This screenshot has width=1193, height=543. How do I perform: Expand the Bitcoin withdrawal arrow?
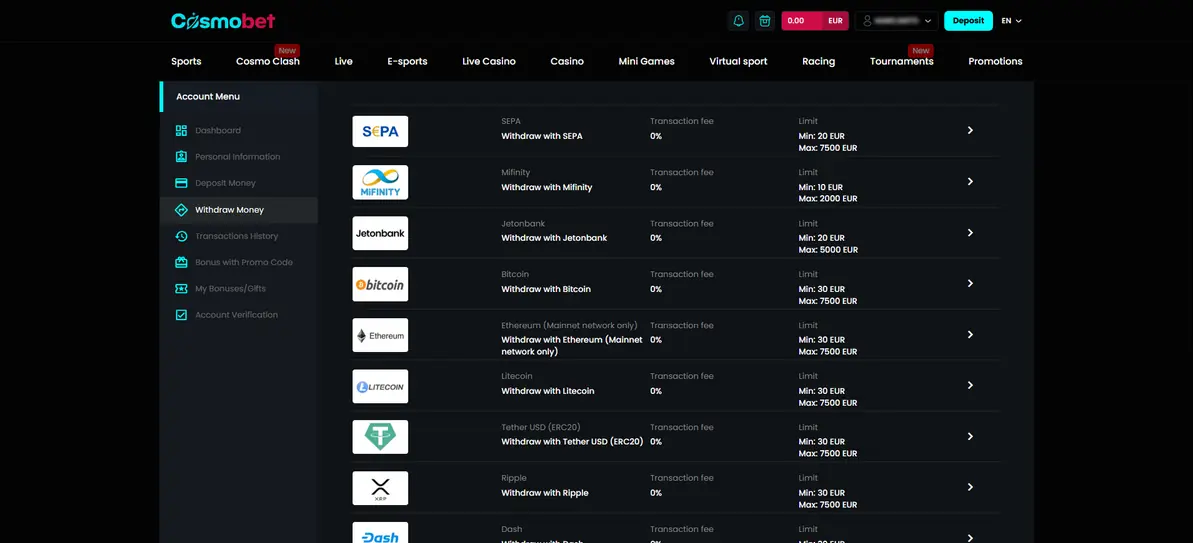click(x=970, y=283)
